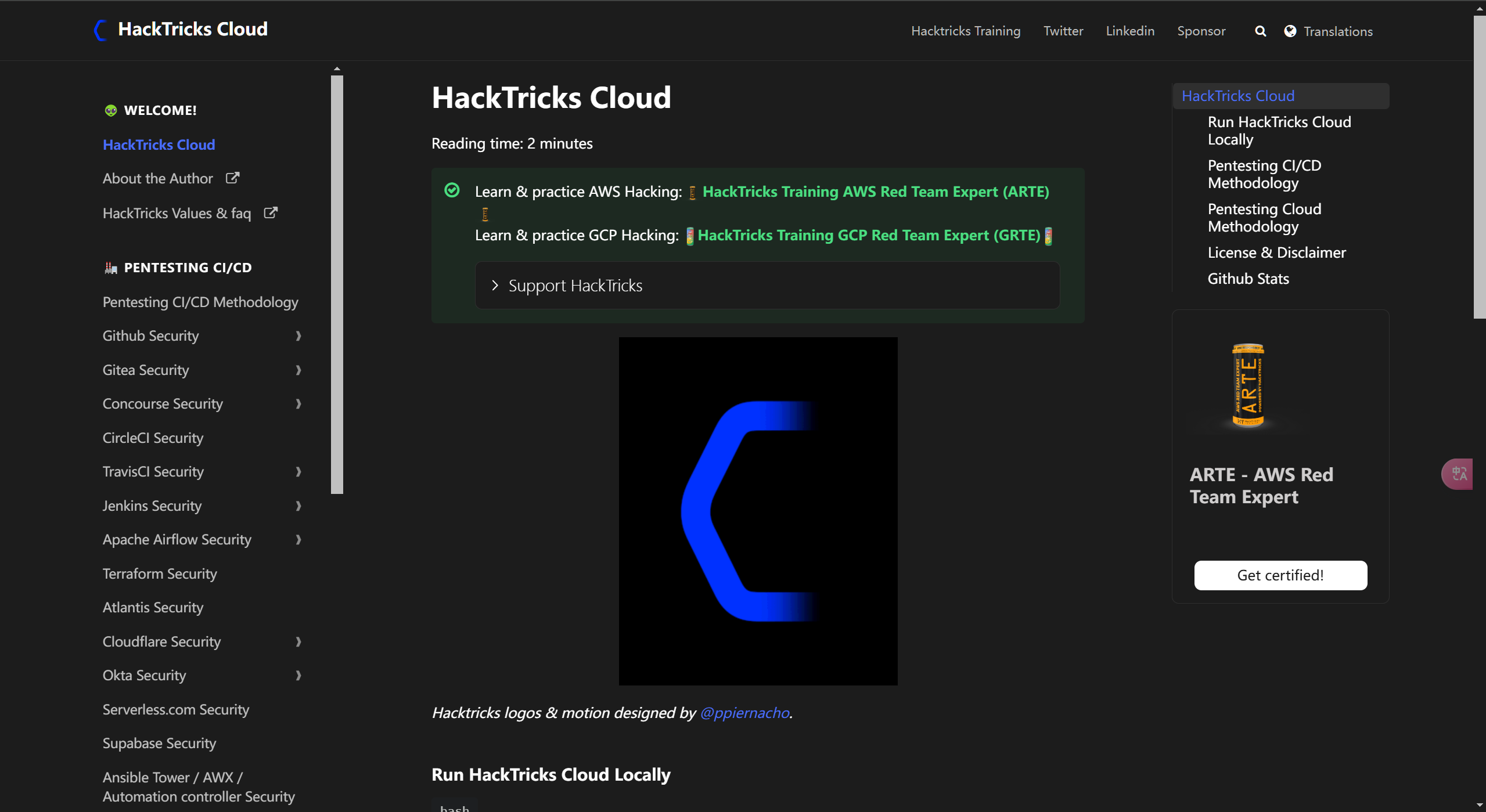Click the search magnifier icon
This screenshot has width=1486, height=812.
click(x=1260, y=31)
